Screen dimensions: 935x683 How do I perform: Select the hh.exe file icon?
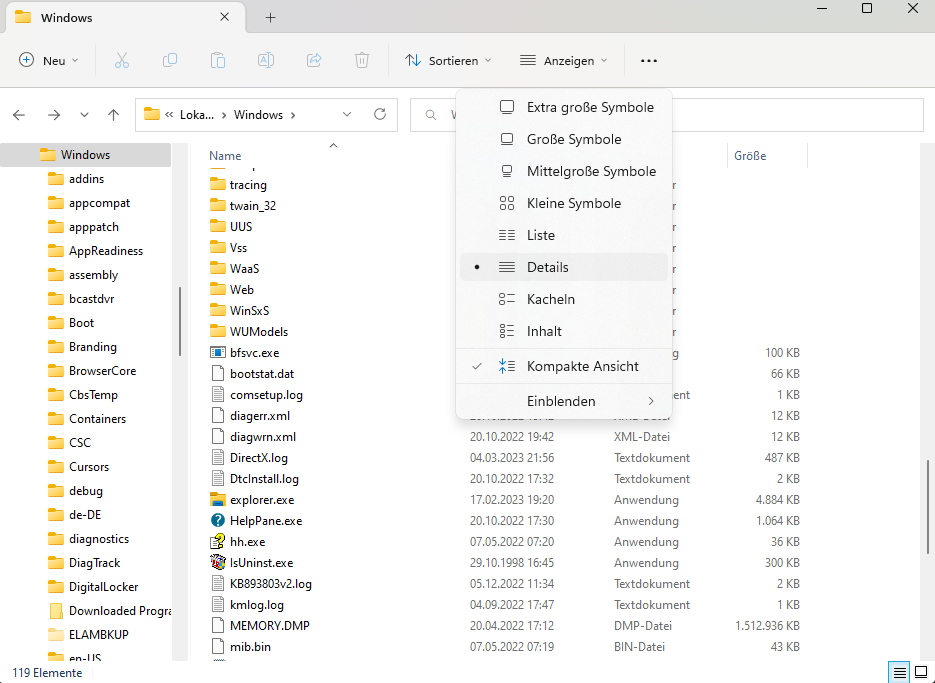(x=218, y=542)
